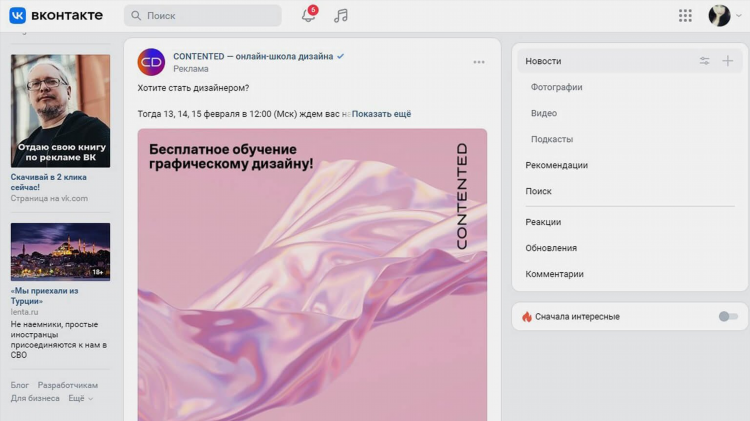Focus the Поиск search field
Viewport: 750px width, 421px height.
click(203, 16)
